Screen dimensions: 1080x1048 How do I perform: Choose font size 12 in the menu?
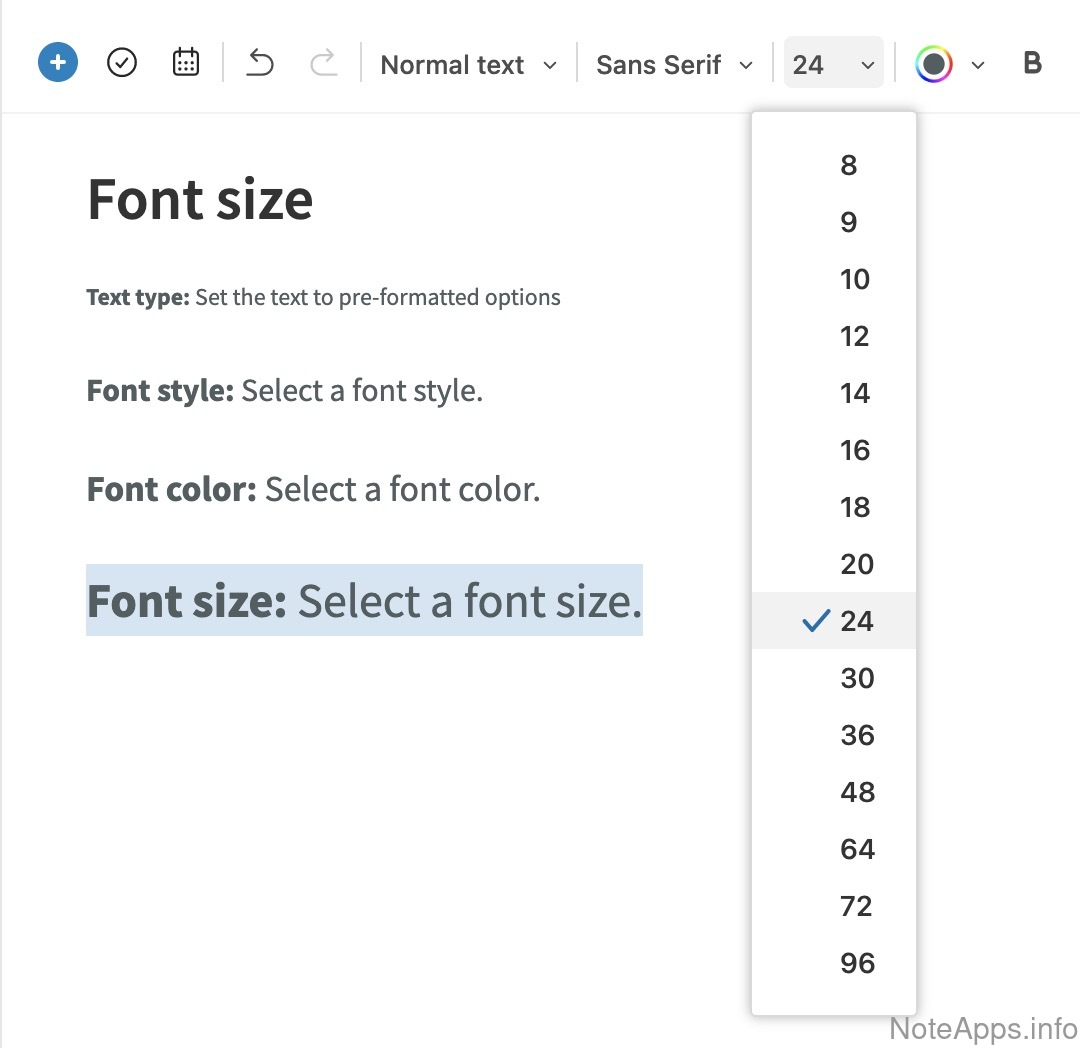point(854,336)
